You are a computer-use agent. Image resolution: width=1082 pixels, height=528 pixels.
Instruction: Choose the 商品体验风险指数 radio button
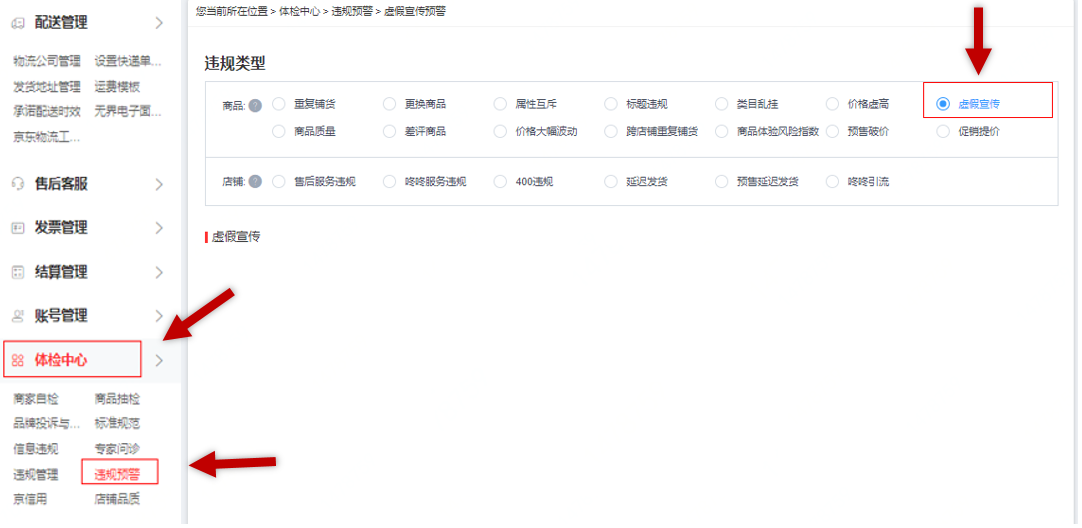(x=721, y=131)
